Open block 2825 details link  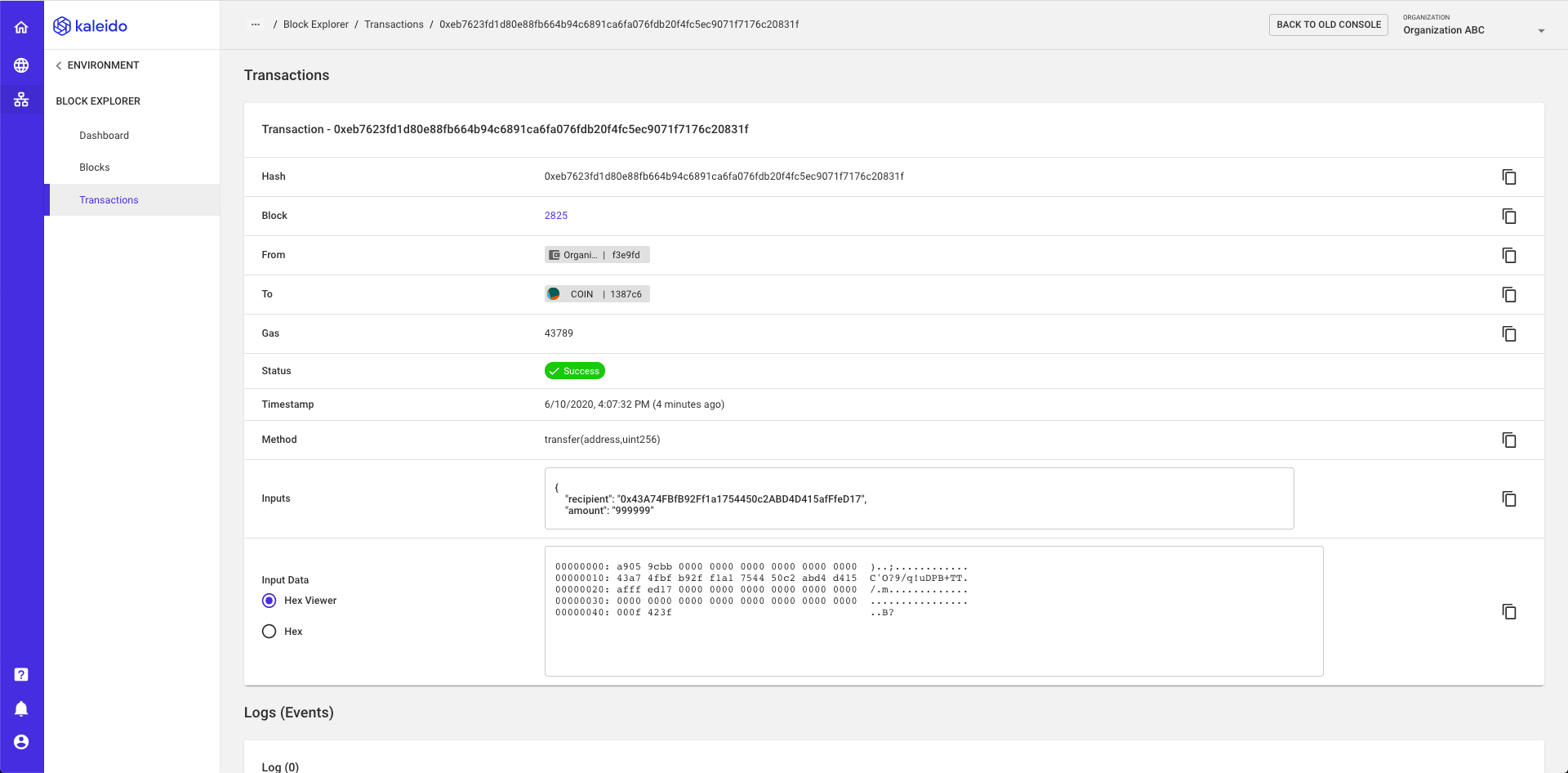(556, 215)
